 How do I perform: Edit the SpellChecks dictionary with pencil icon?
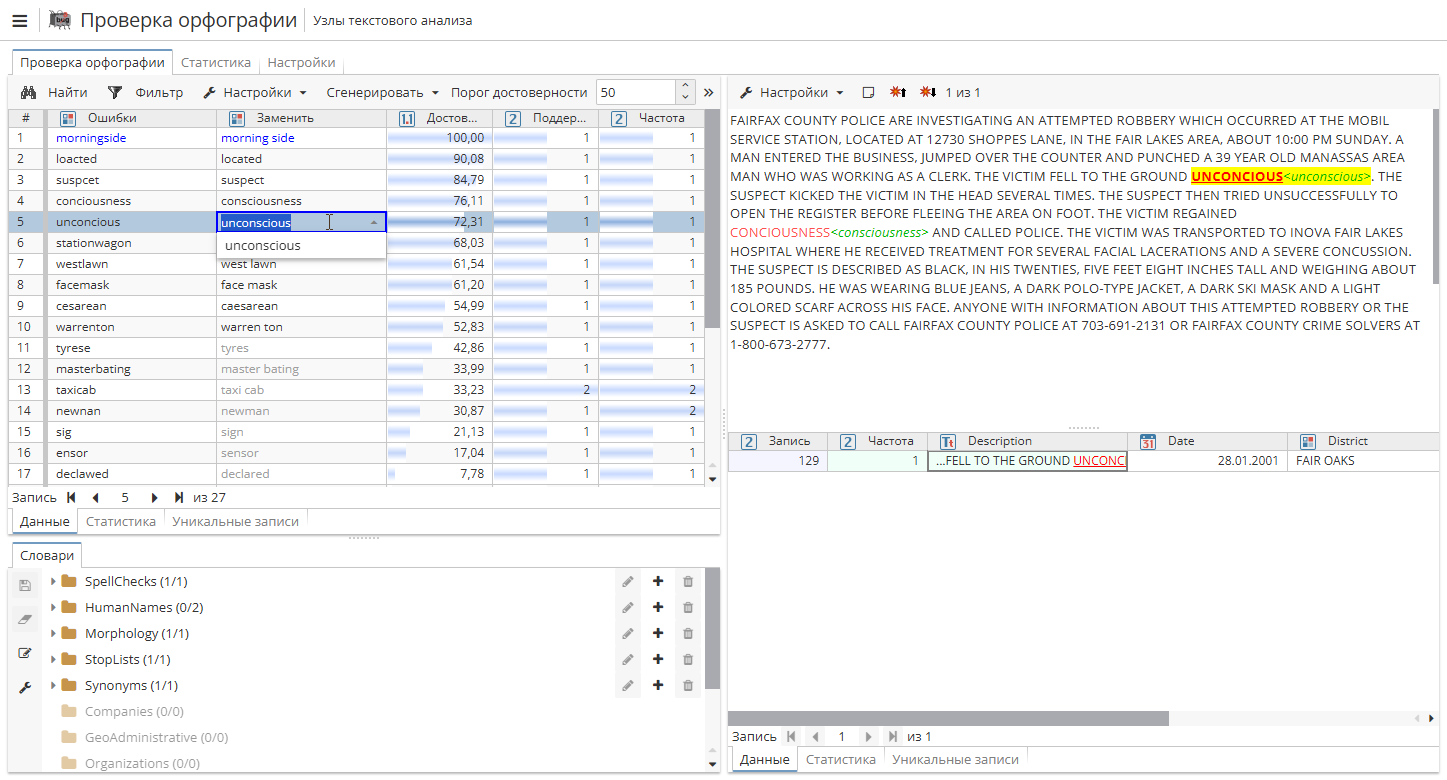pyautogui.click(x=628, y=581)
